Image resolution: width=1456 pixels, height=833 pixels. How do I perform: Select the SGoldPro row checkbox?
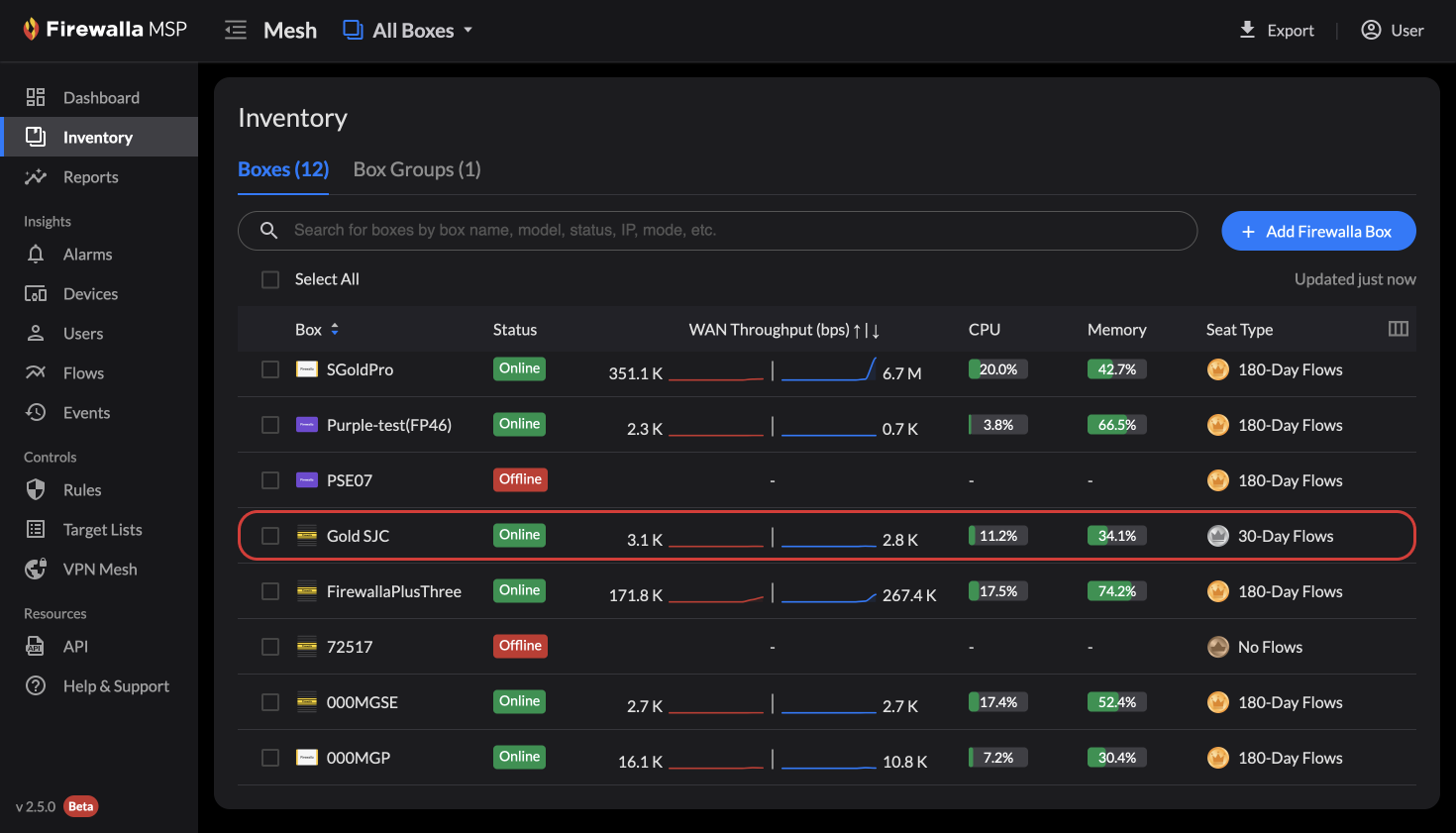tap(270, 369)
